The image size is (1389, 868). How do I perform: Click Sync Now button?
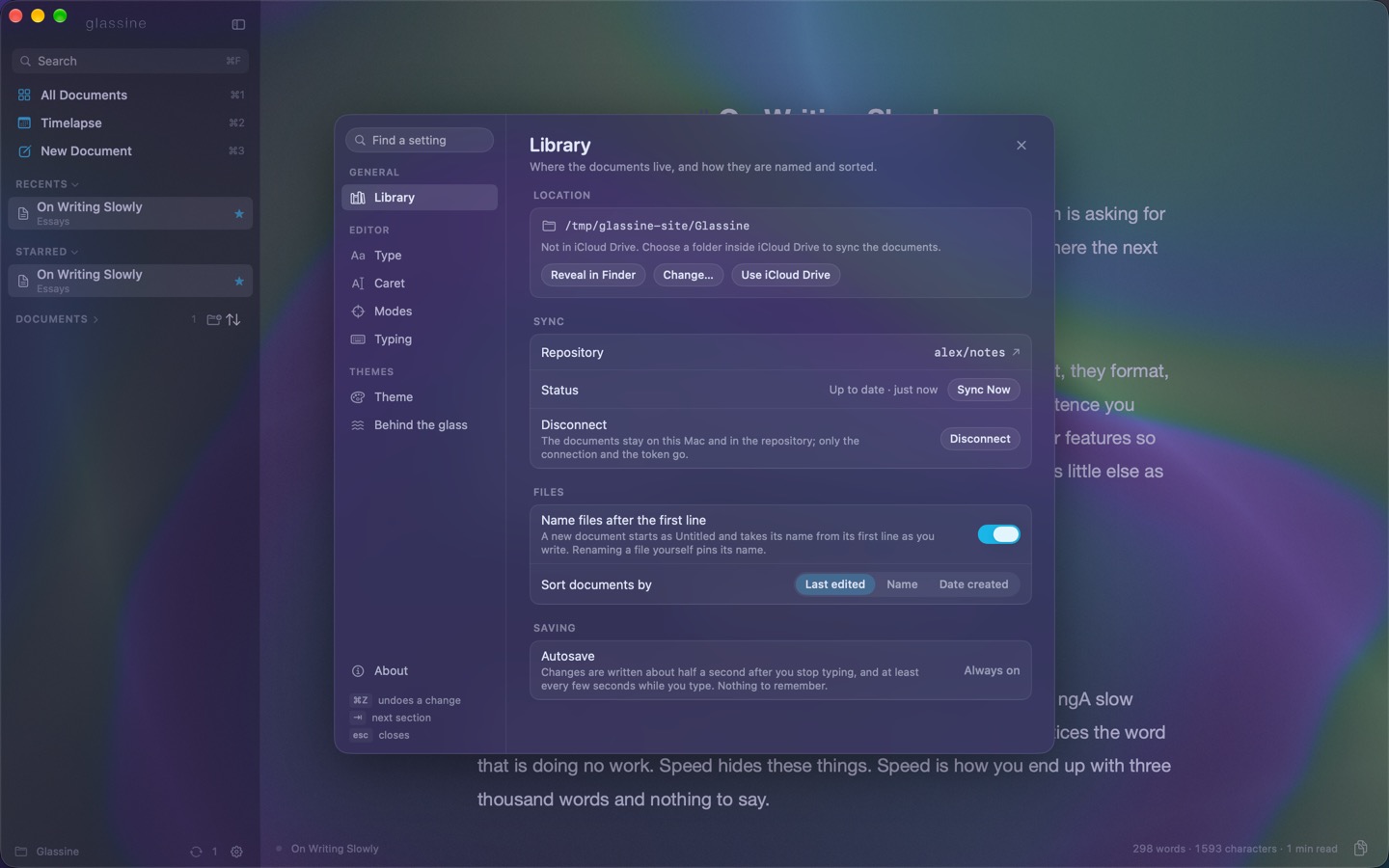(x=983, y=390)
